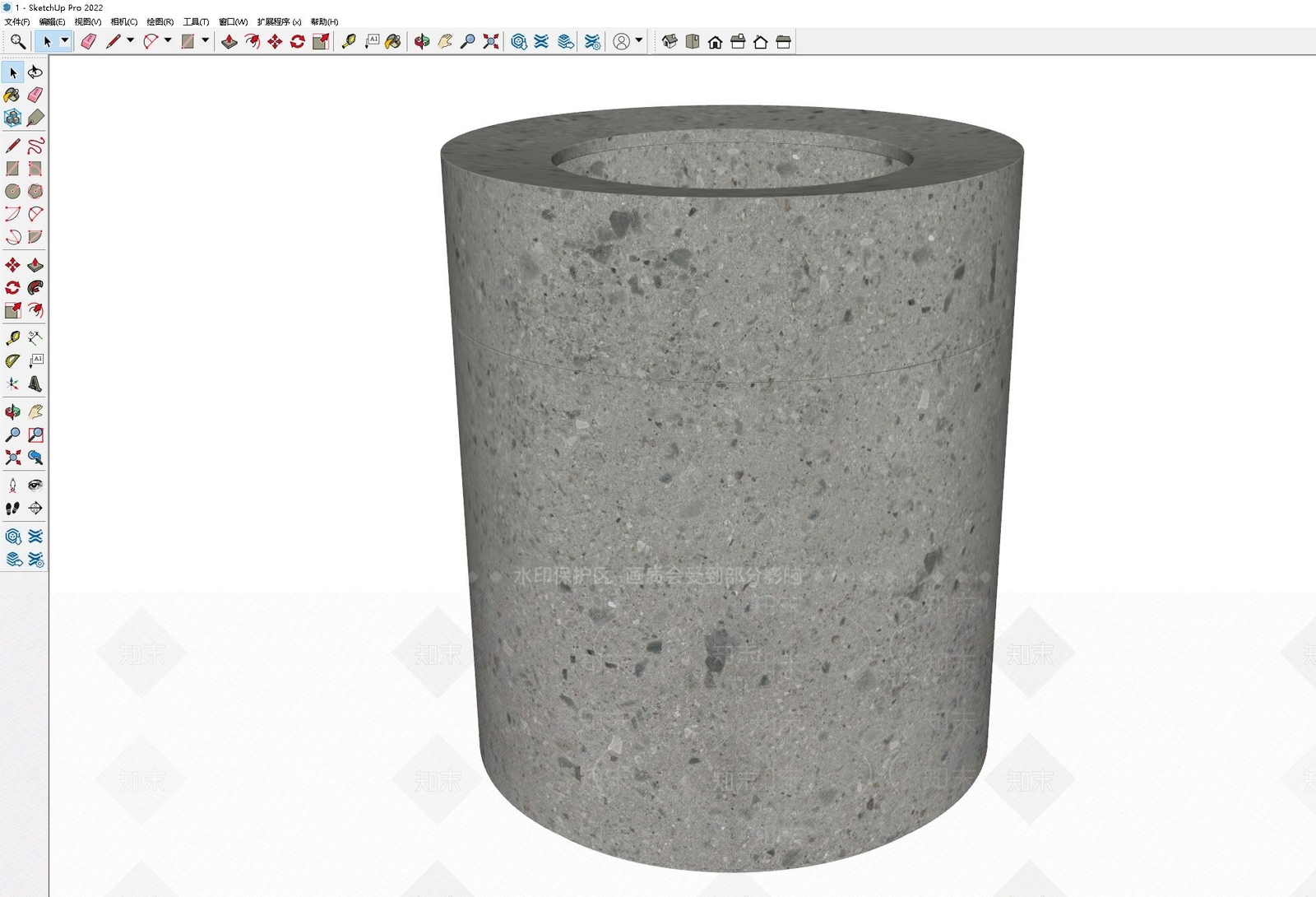This screenshot has height=897, width=1316.
Task: Select the Scale tool in top toolbar
Action: [321, 41]
